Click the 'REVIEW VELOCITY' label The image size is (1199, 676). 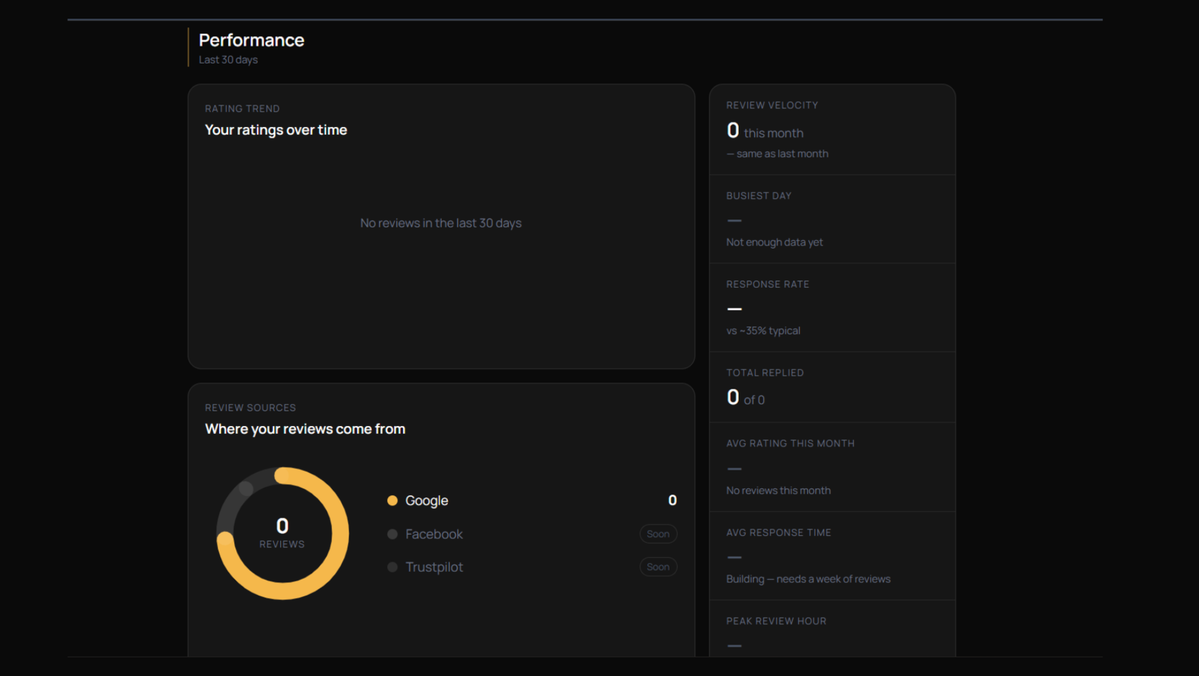click(x=772, y=106)
